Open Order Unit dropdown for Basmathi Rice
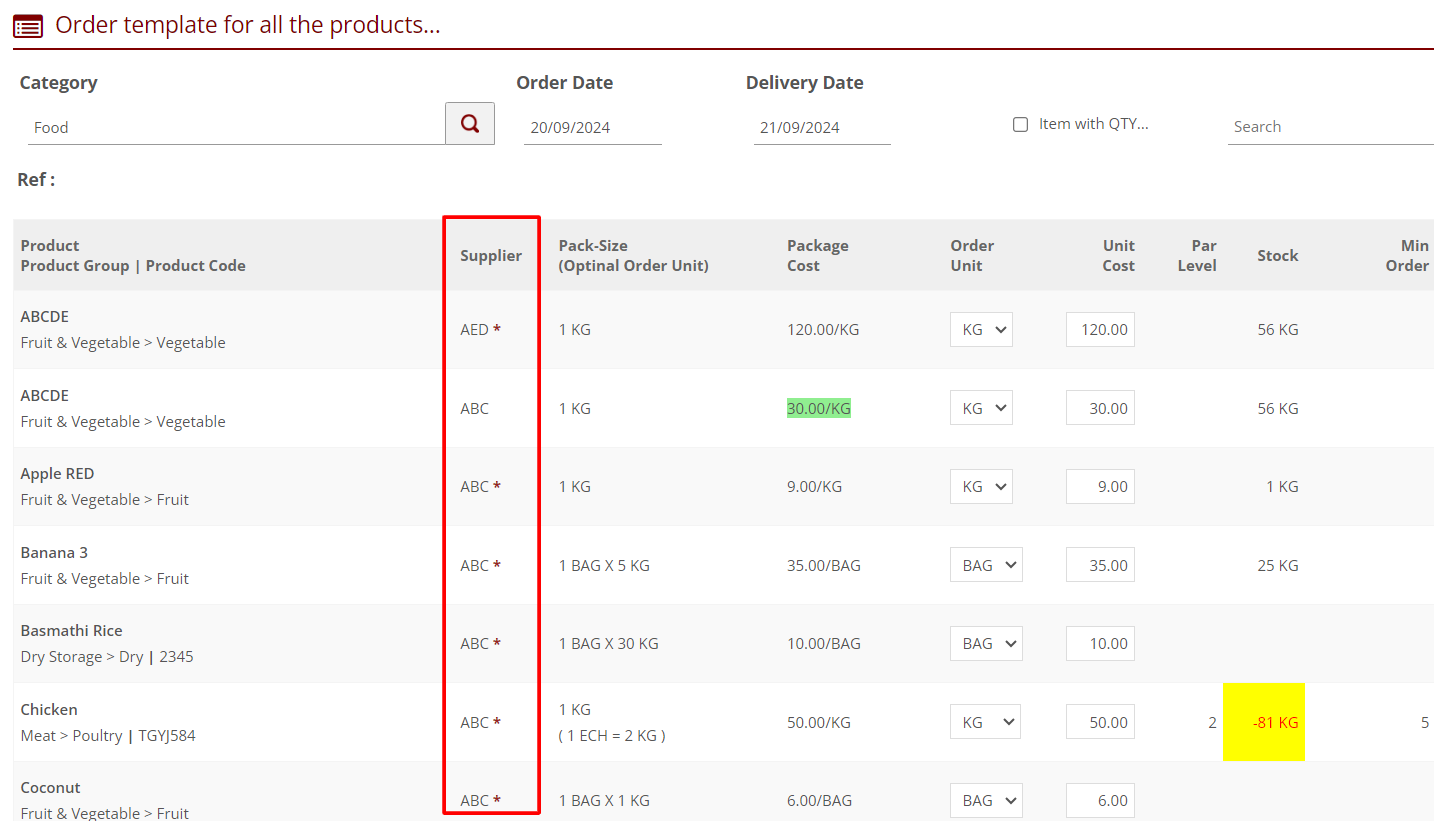Viewport: 1434px width, 821px height. pos(985,644)
